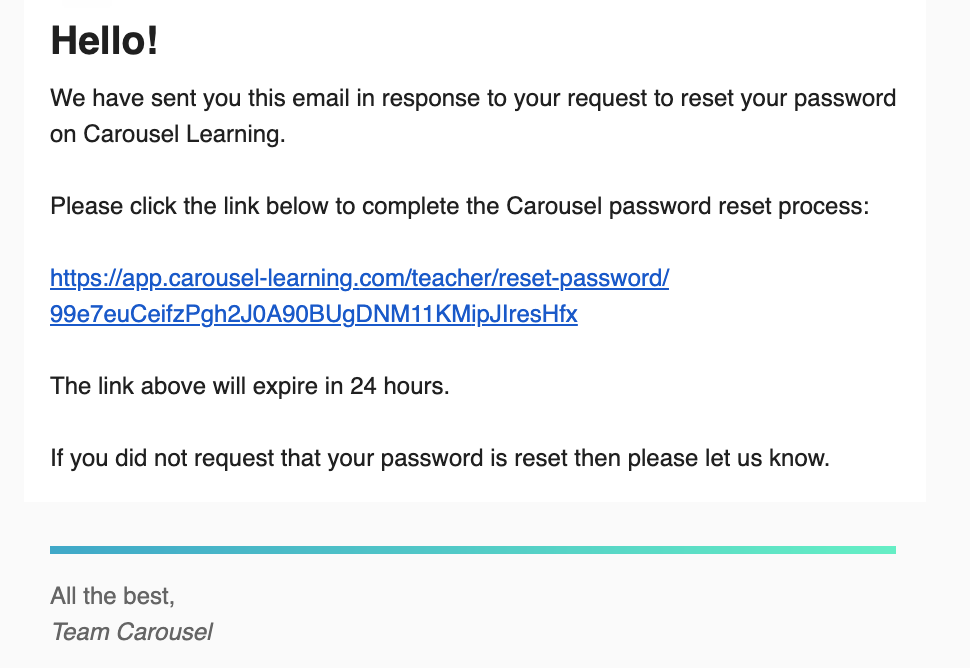Click the "All the best," sign-off
This screenshot has height=668, width=970.
112,597
